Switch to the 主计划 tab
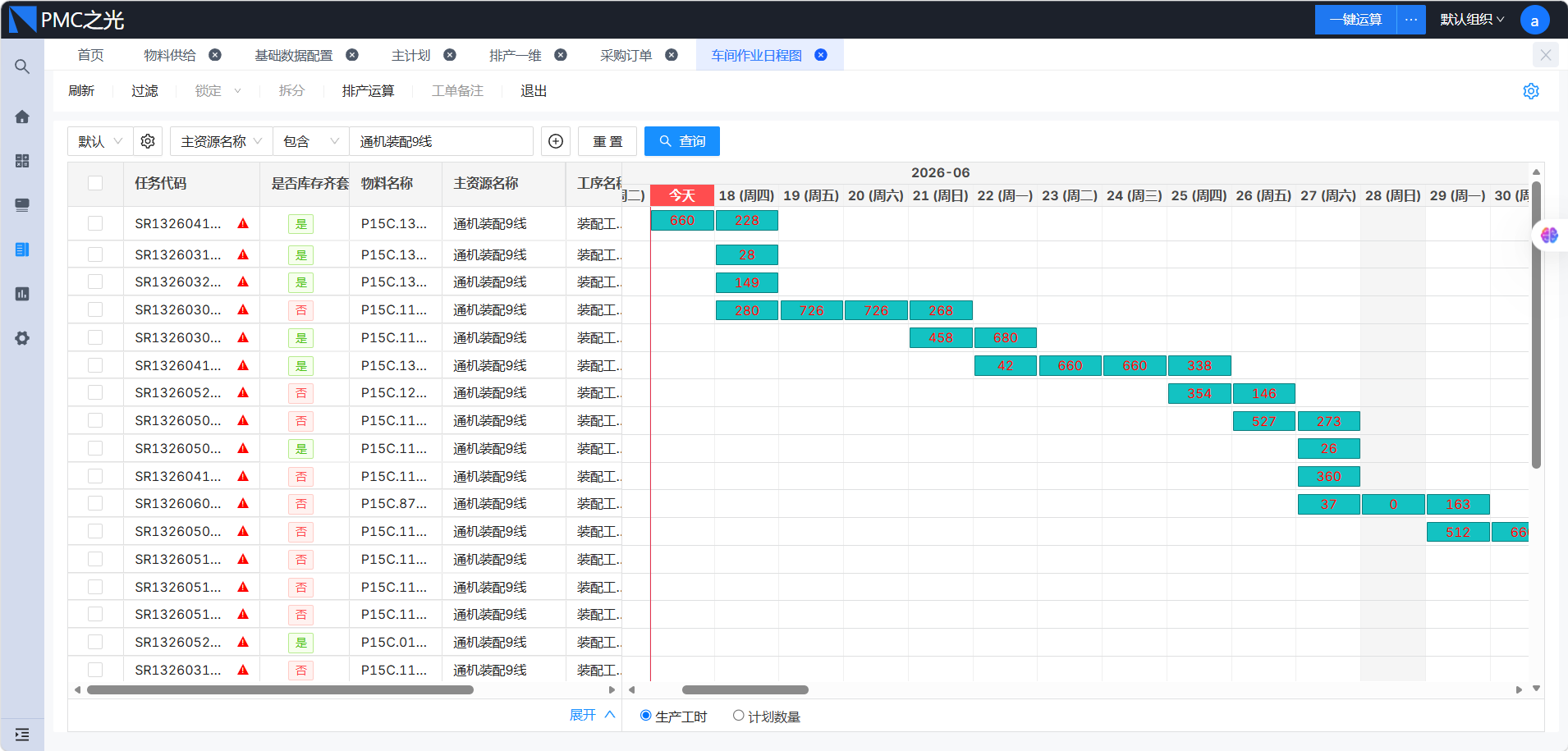 [x=410, y=55]
